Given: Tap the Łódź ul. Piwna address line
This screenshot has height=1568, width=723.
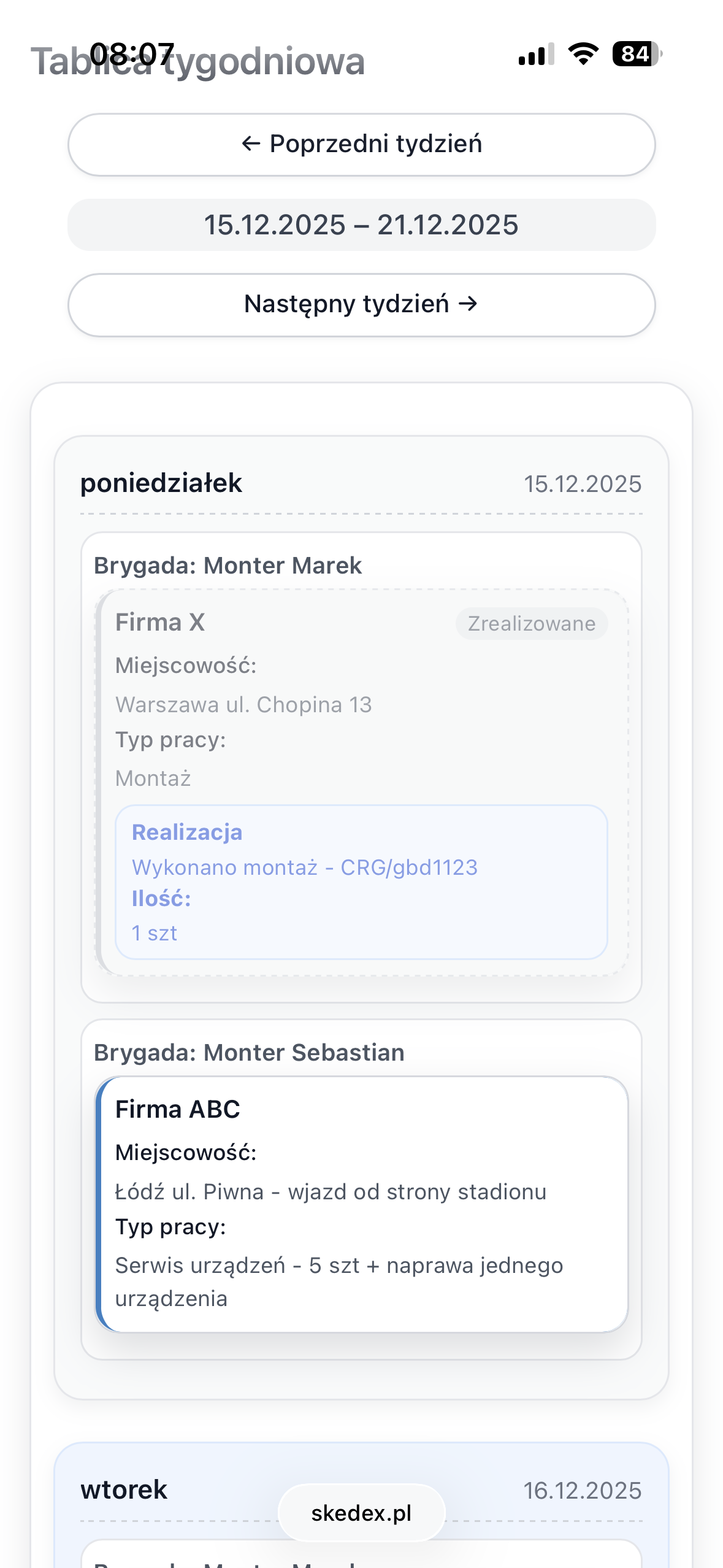Looking at the screenshot, I should pyautogui.click(x=331, y=1192).
